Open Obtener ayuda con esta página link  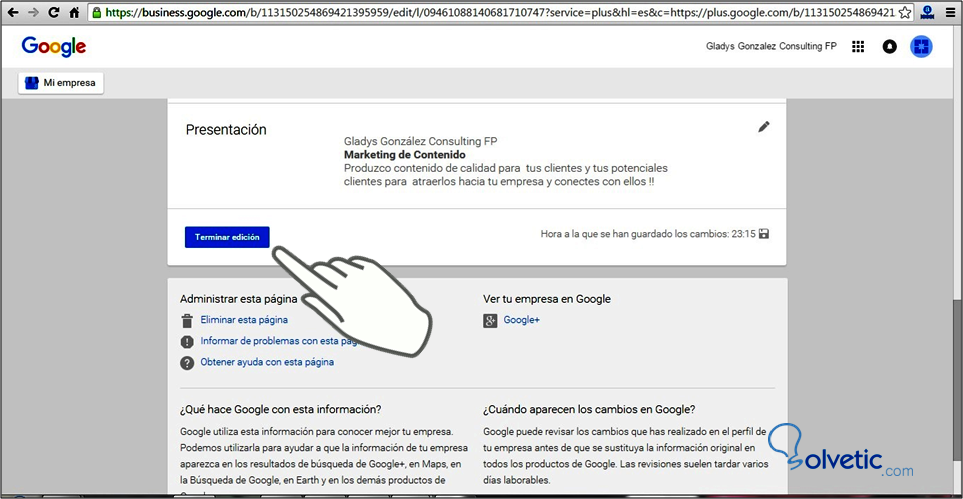(267, 362)
